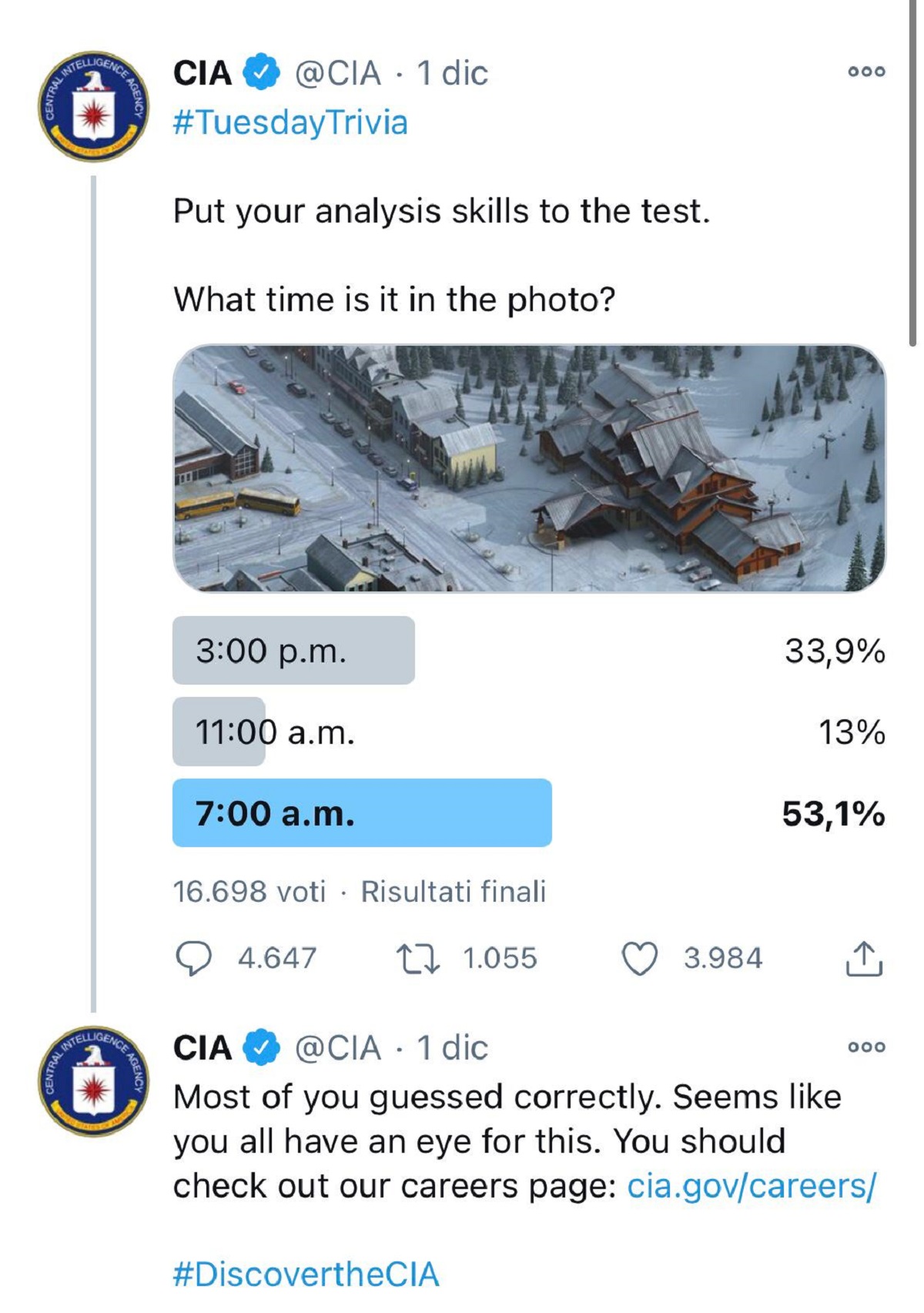Click the verified badge in second tweet
The width and height of the screenshot is (924, 1313).
[263, 1047]
